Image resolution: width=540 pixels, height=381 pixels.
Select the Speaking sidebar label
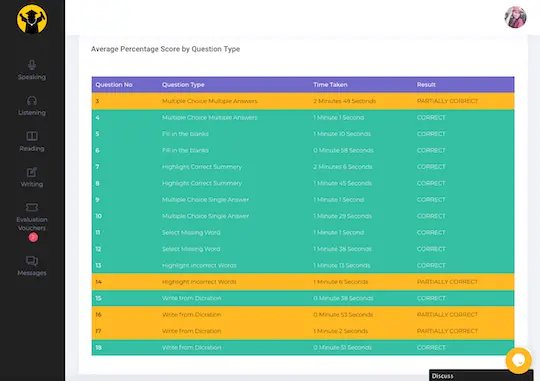[x=32, y=77]
